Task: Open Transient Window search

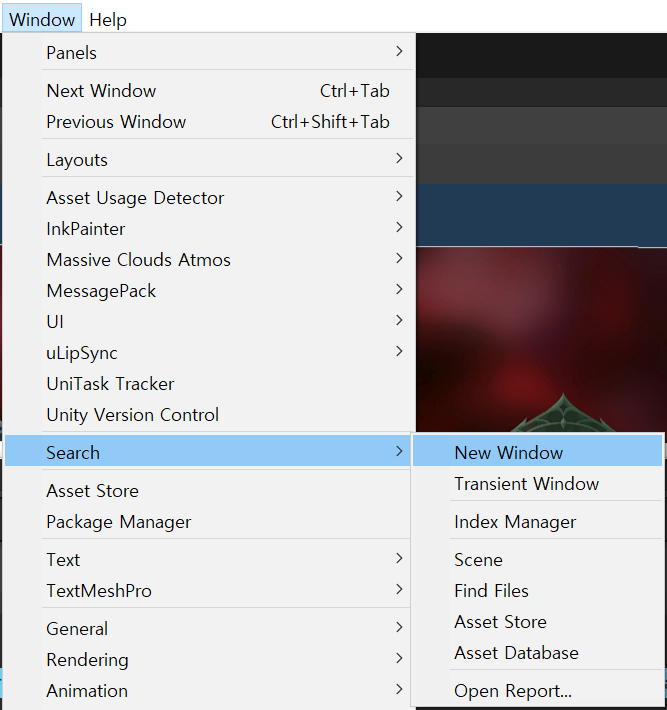Action: pyautogui.click(x=537, y=484)
